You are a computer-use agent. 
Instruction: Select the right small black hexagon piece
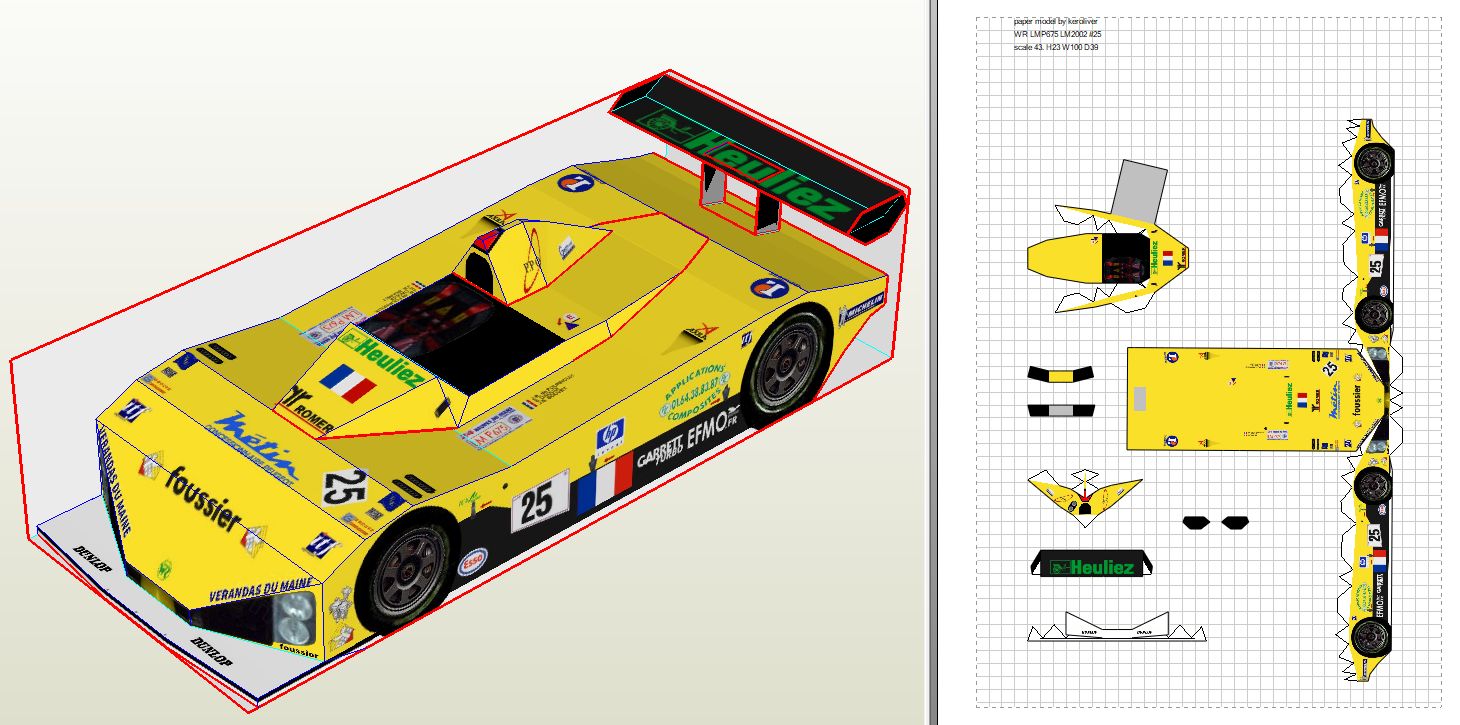[1235, 522]
